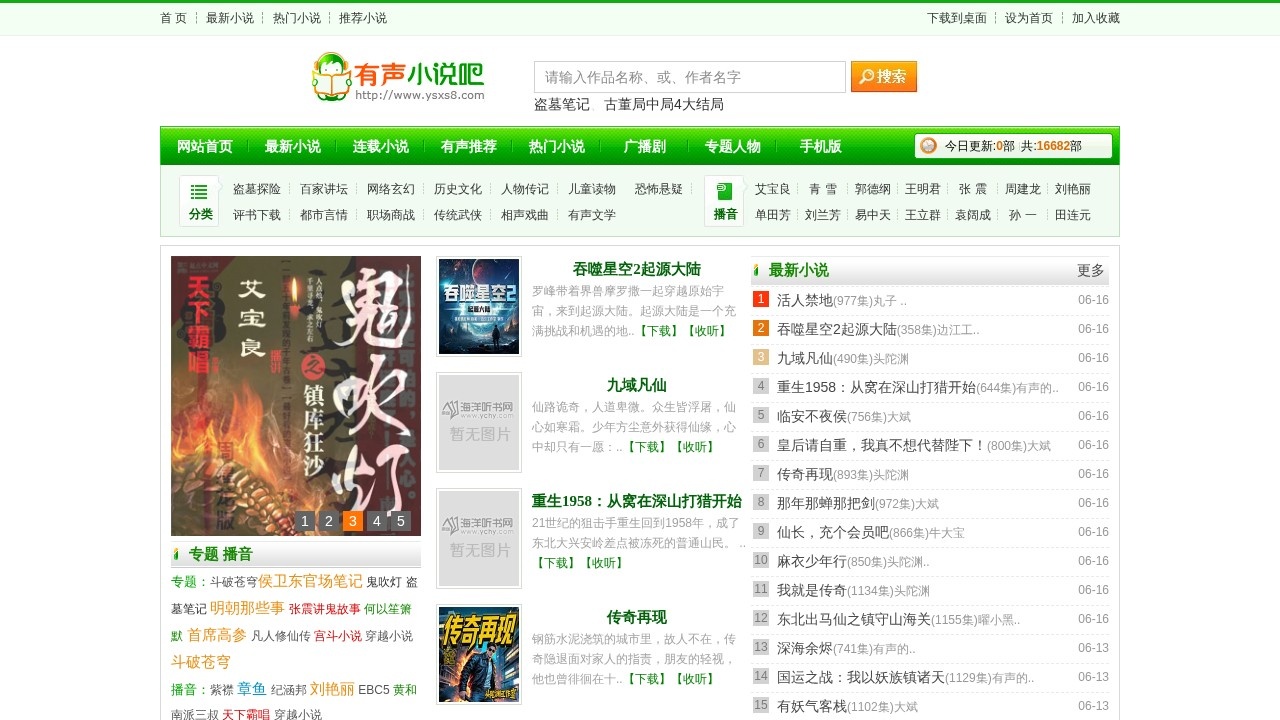Open the 吞噬星空2 cover thumbnail

tap(479, 307)
